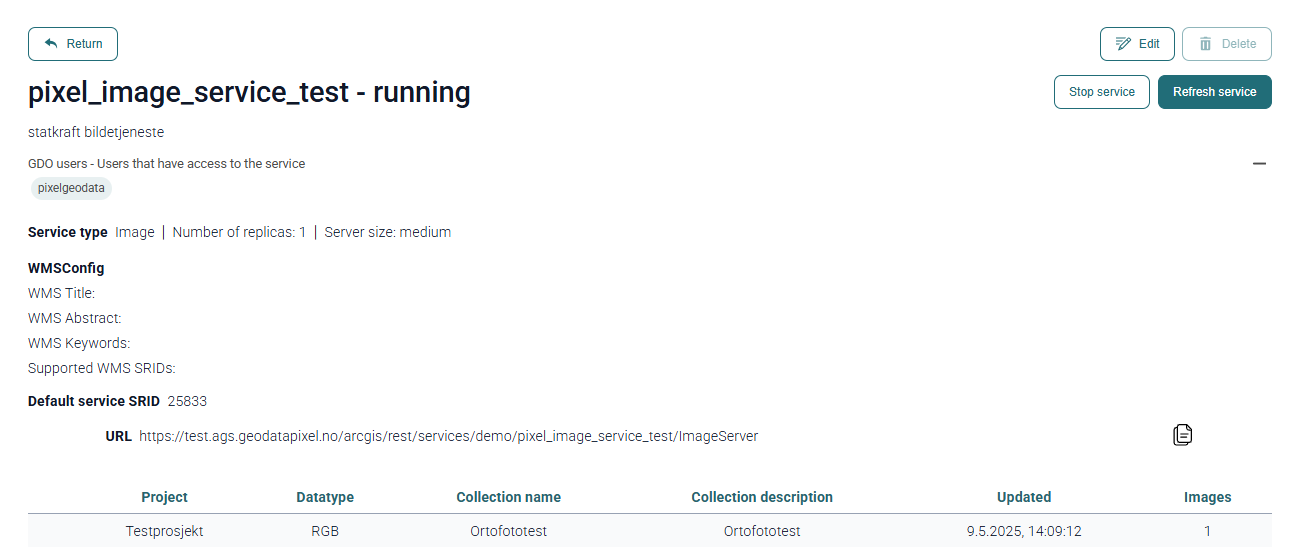
Task: Click the Datatype column header
Action: (325, 497)
